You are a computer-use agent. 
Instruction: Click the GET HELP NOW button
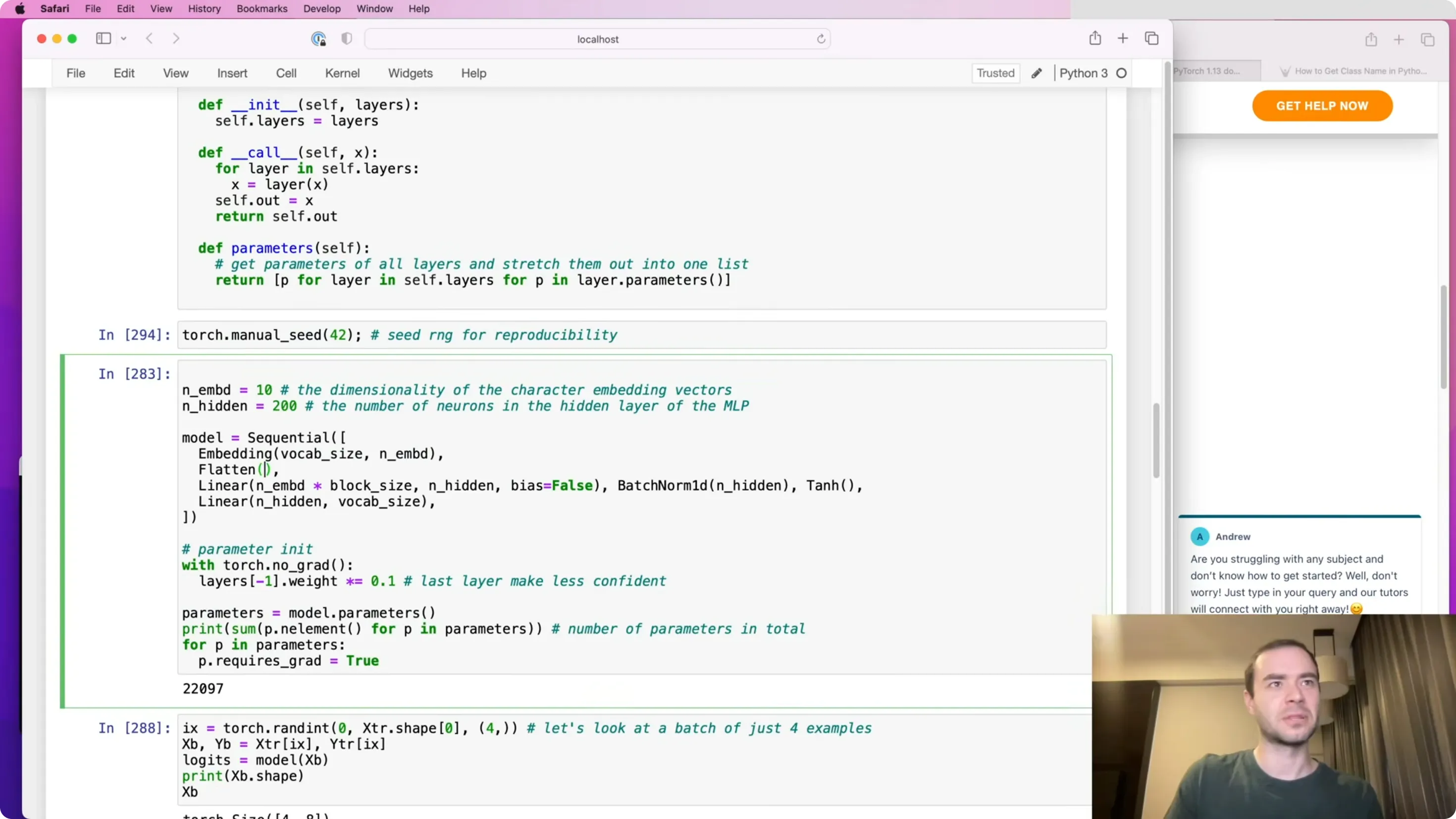1322,105
